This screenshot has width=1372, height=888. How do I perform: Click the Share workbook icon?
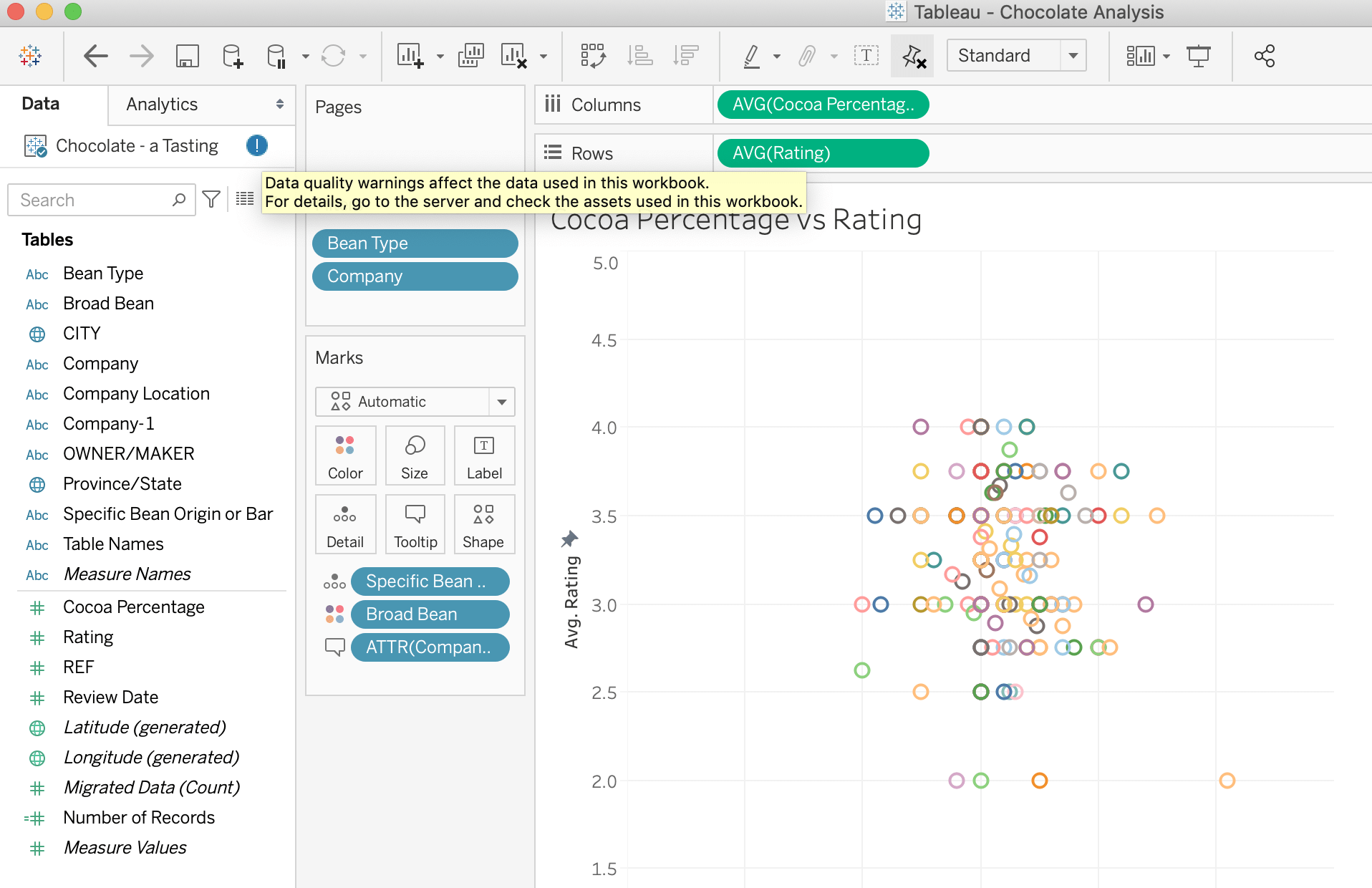coord(1264,56)
